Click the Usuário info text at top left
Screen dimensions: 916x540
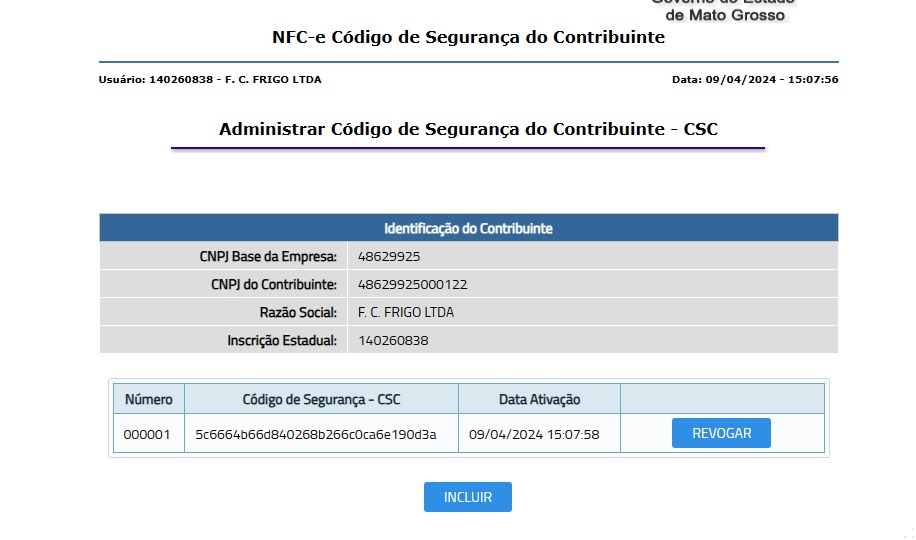pos(210,79)
